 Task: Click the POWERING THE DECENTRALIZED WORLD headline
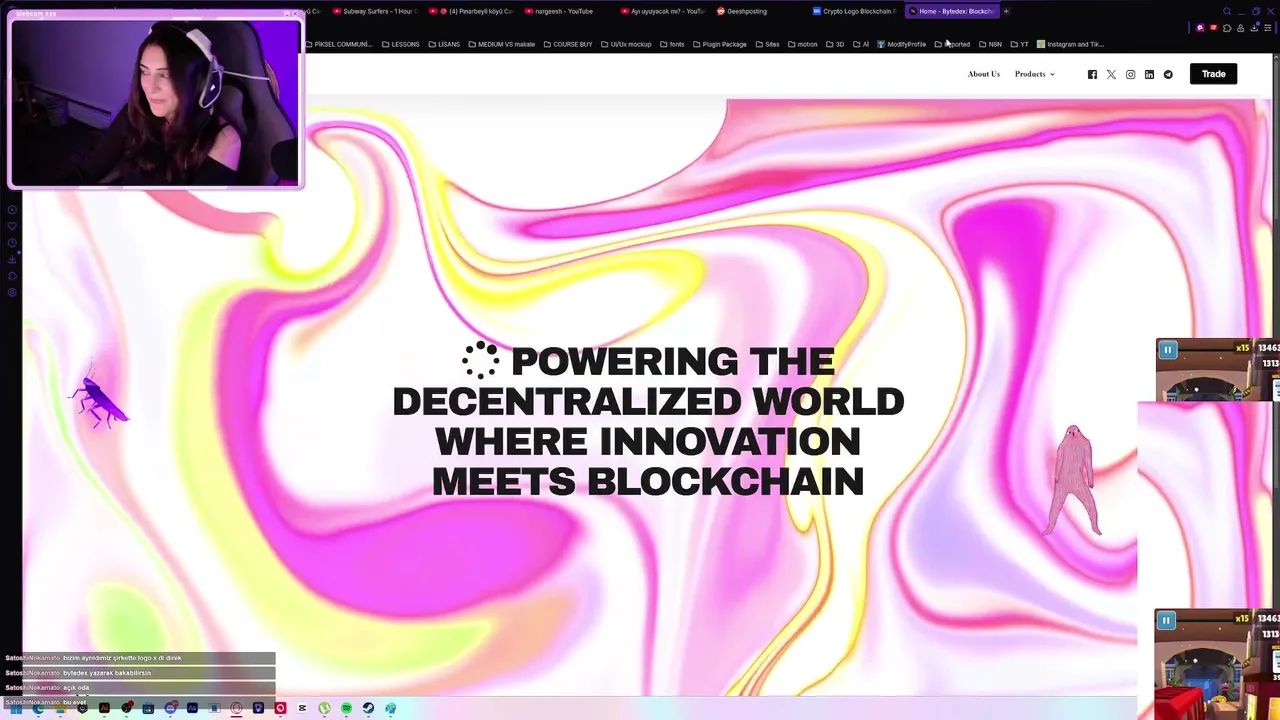coord(648,421)
